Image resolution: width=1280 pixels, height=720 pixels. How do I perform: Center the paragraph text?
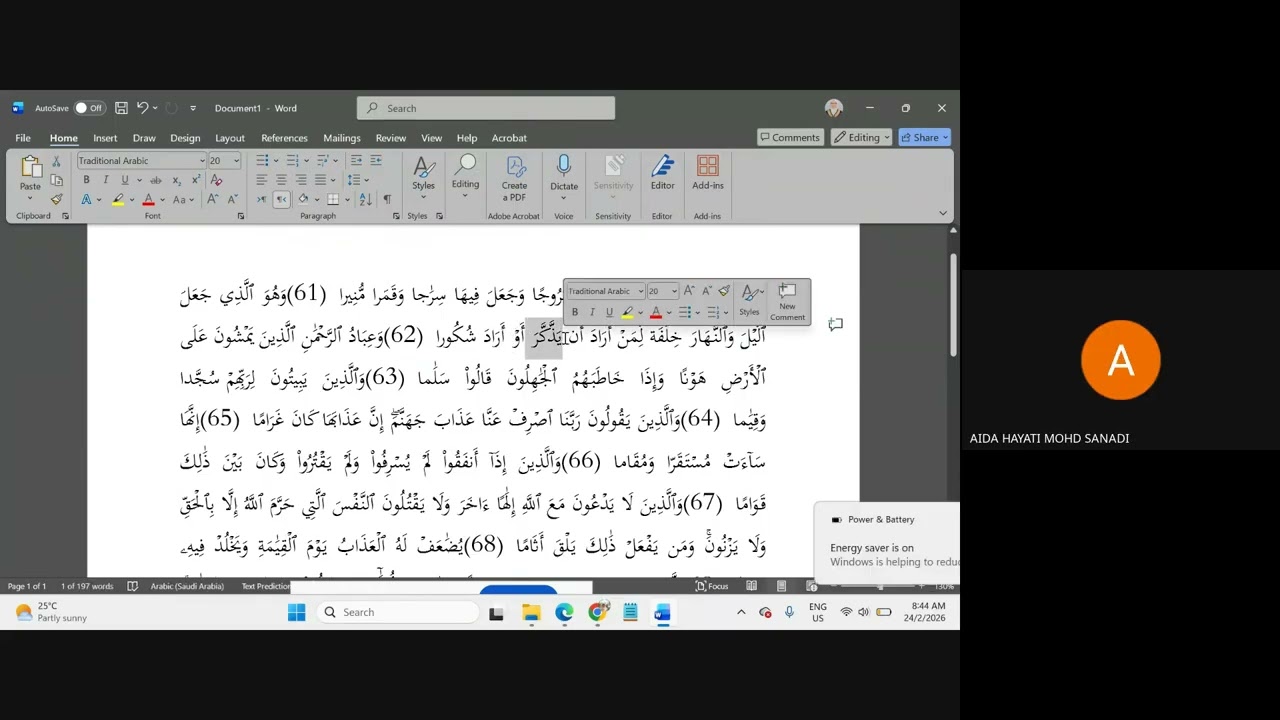[x=281, y=180]
